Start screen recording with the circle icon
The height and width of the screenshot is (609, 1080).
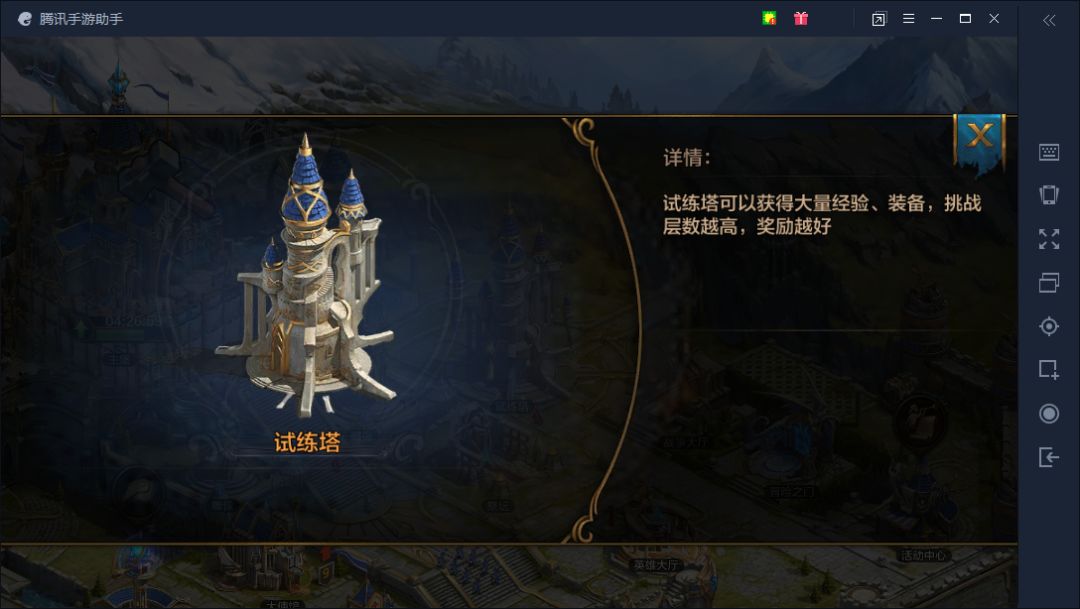pyautogui.click(x=1048, y=413)
